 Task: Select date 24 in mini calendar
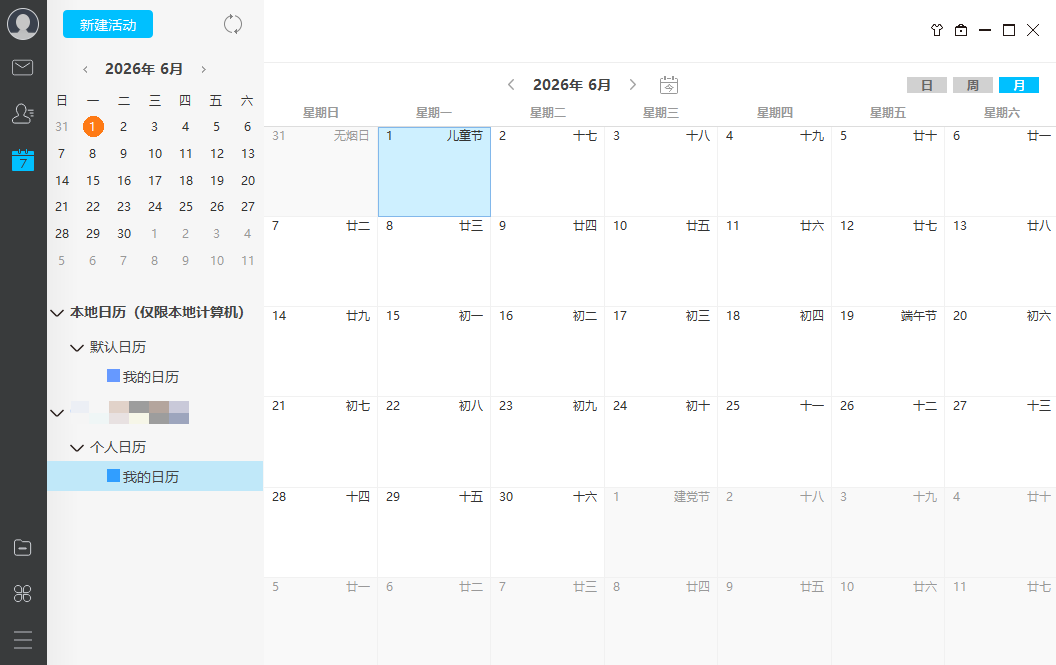(155, 207)
